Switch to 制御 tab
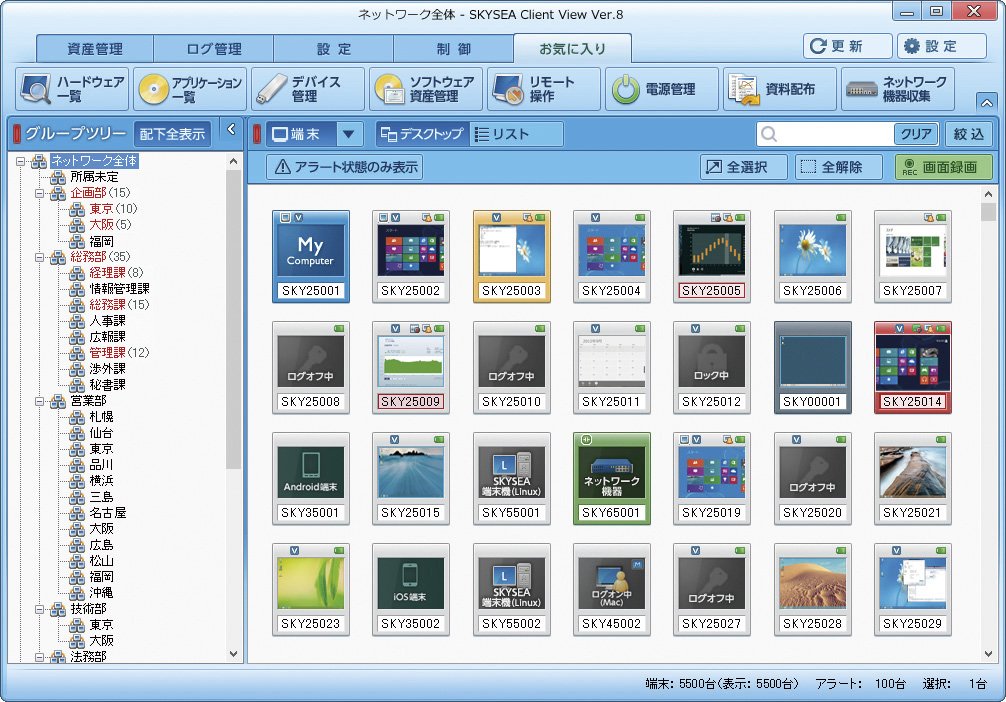Viewport: 1006px width, 702px height. pyautogui.click(x=454, y=49)
